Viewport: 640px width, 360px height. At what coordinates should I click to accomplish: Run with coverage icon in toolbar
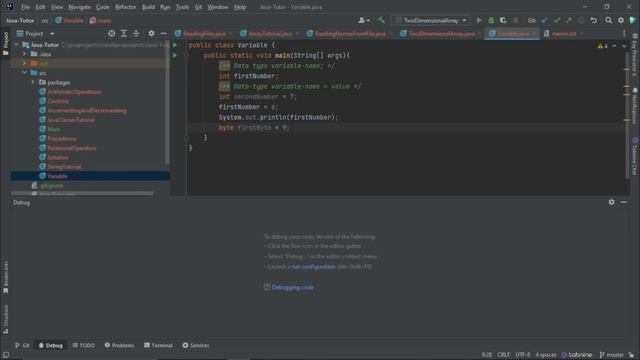click(x=503, y=20)
